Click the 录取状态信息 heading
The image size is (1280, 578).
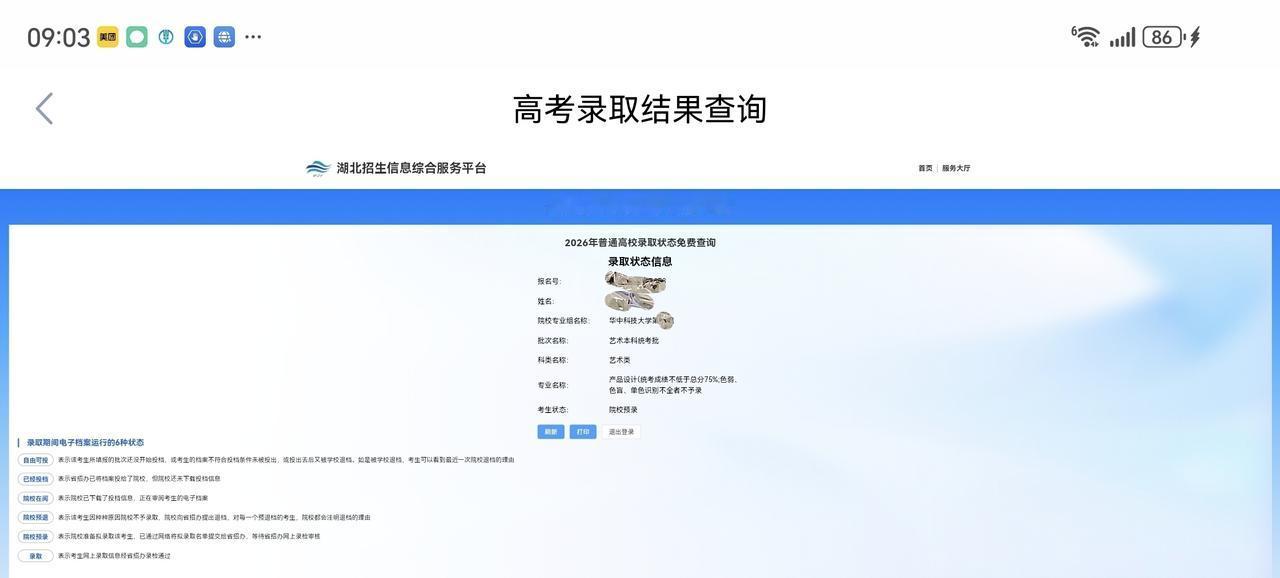pos(640,261)
